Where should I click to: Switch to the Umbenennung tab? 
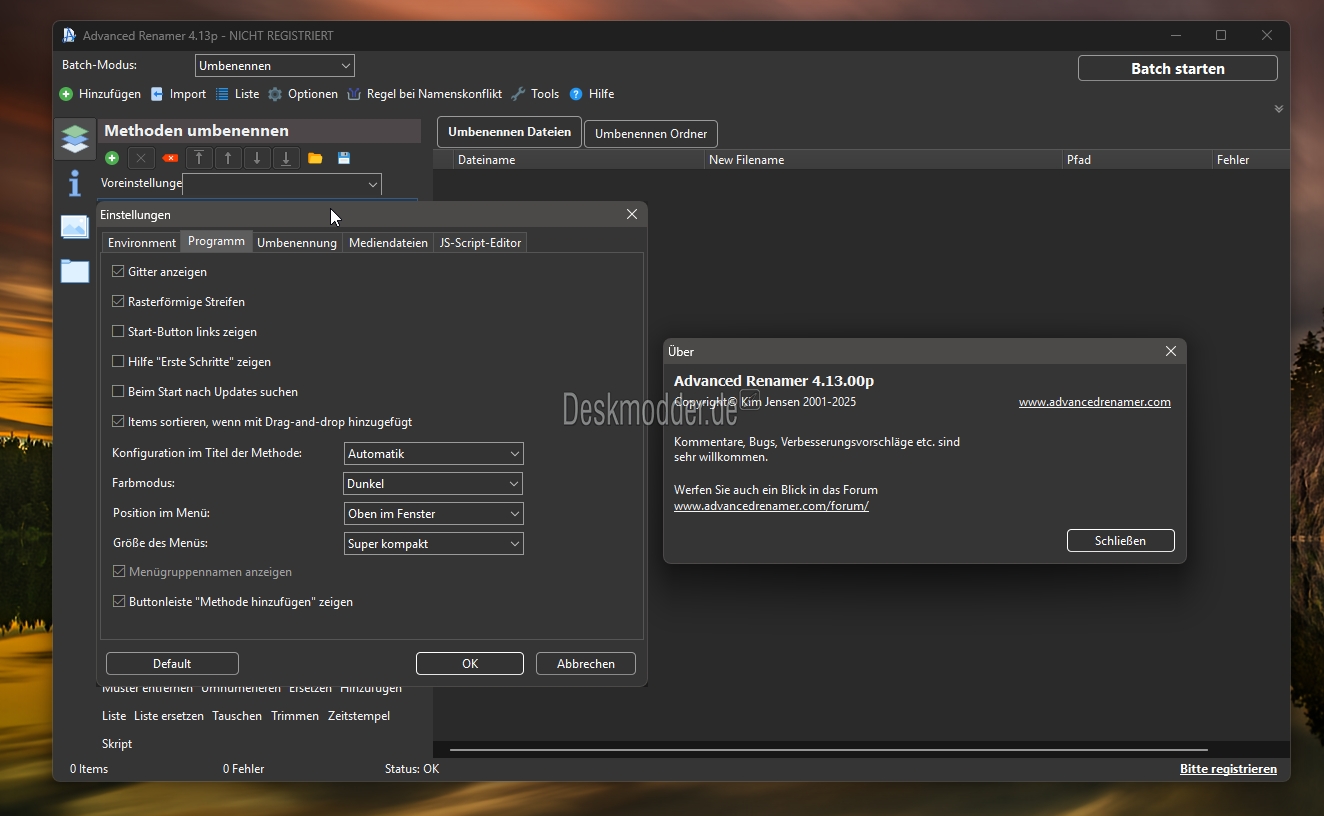point(297,242)
